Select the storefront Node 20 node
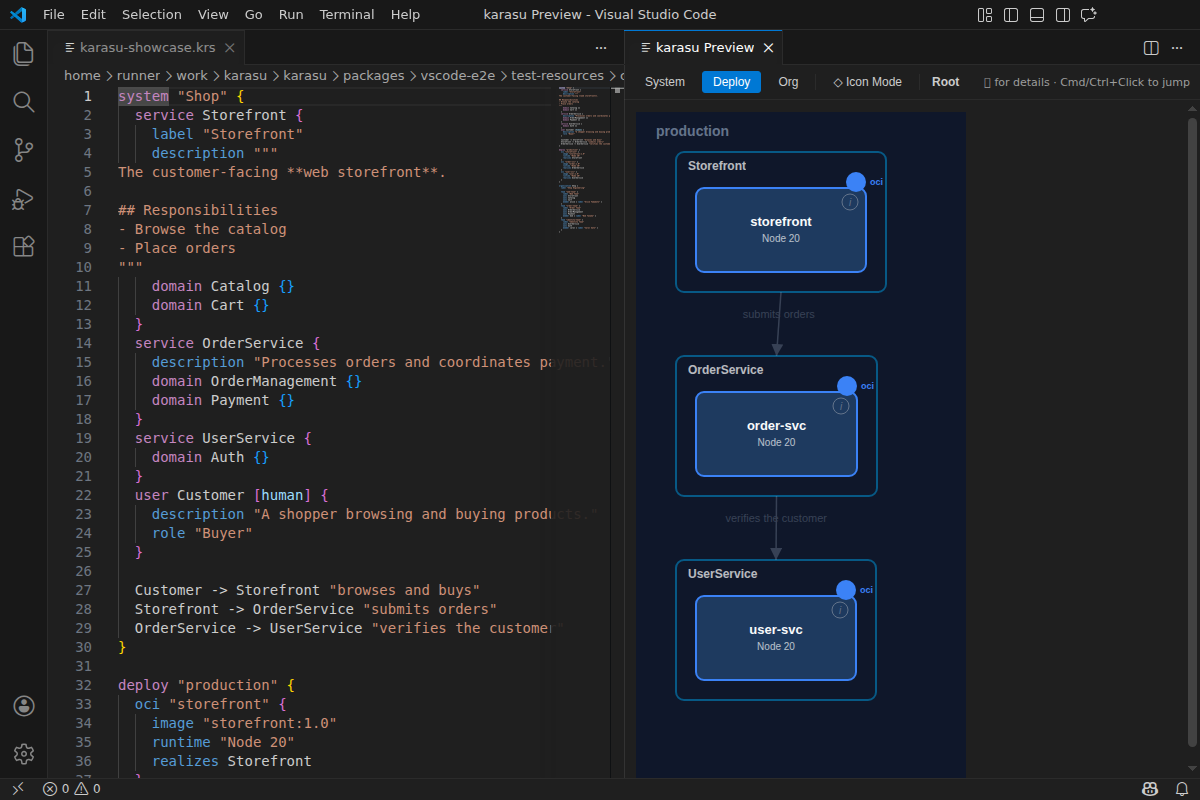 click(781, 230)
